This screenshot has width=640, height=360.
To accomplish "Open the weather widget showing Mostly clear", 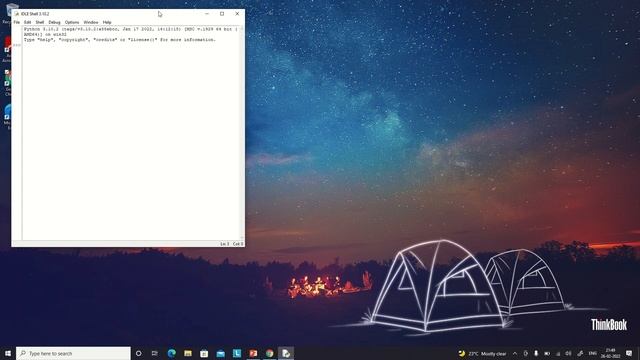I will click(482, 353).
